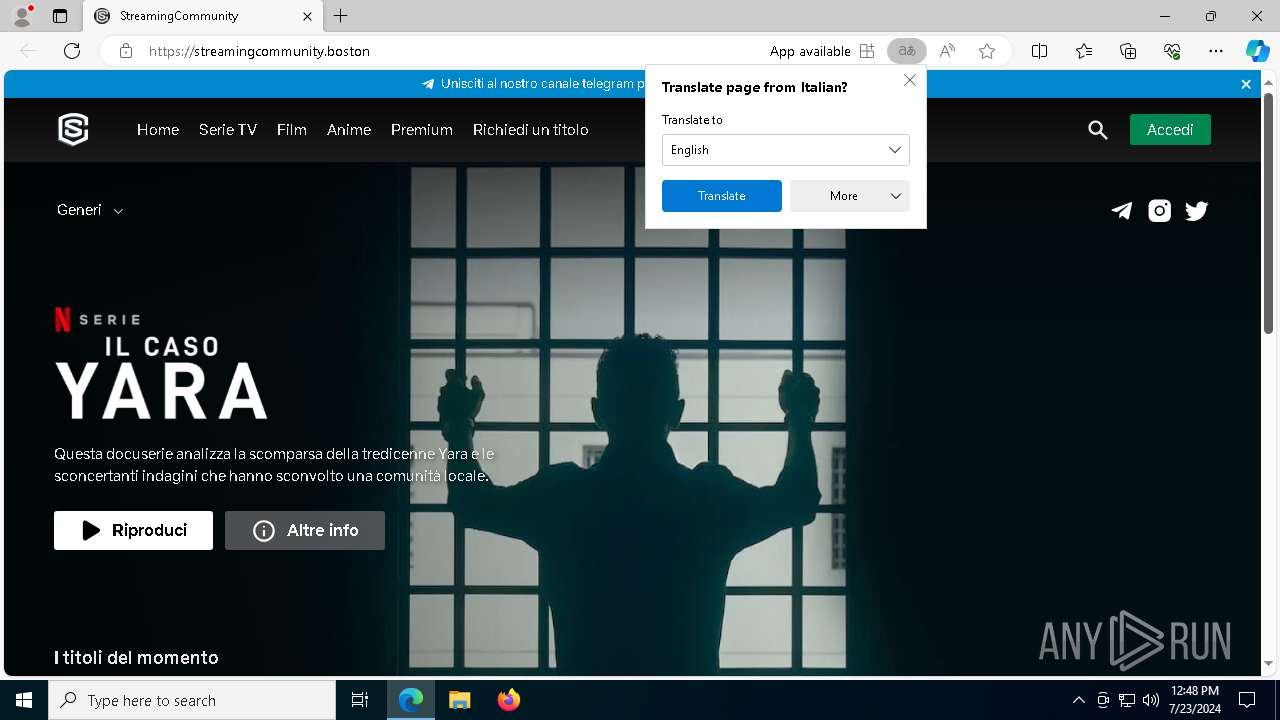Add this page to favorites
This screenshot has width=1280, height=720.
click(x=987, y=51)
